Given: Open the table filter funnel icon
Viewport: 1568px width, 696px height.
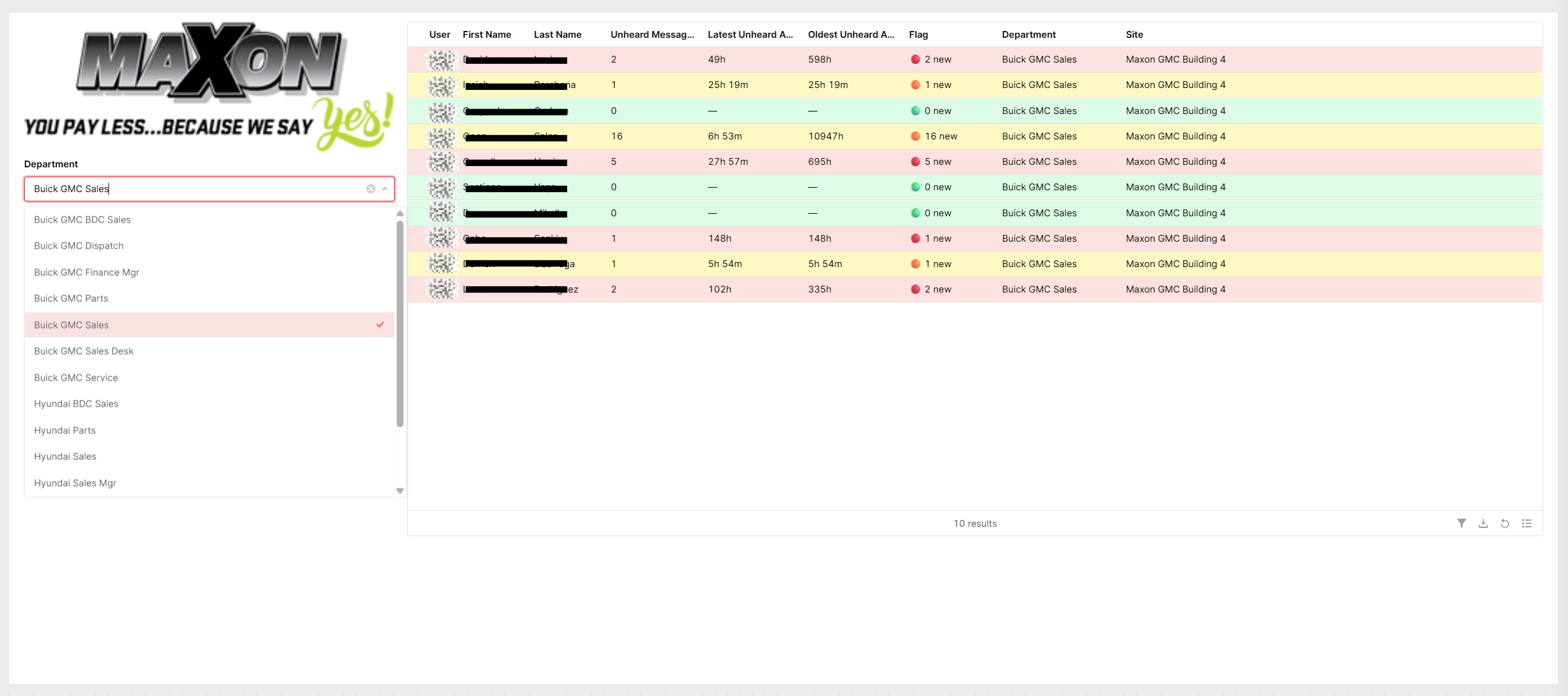Looking at the screenshot, I should coord(1461,523).
